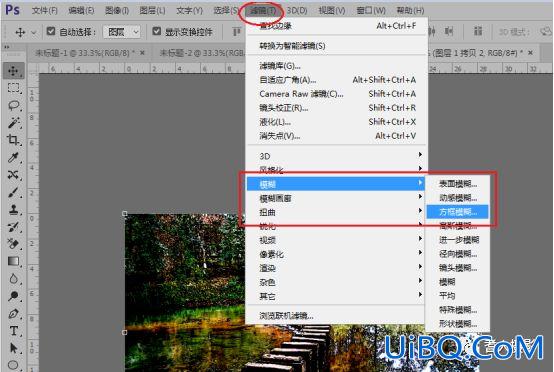This screenshot has height=372, width=554.
Task: Choose 径向模糊 from blur submenu
Action: pos(458,254)
